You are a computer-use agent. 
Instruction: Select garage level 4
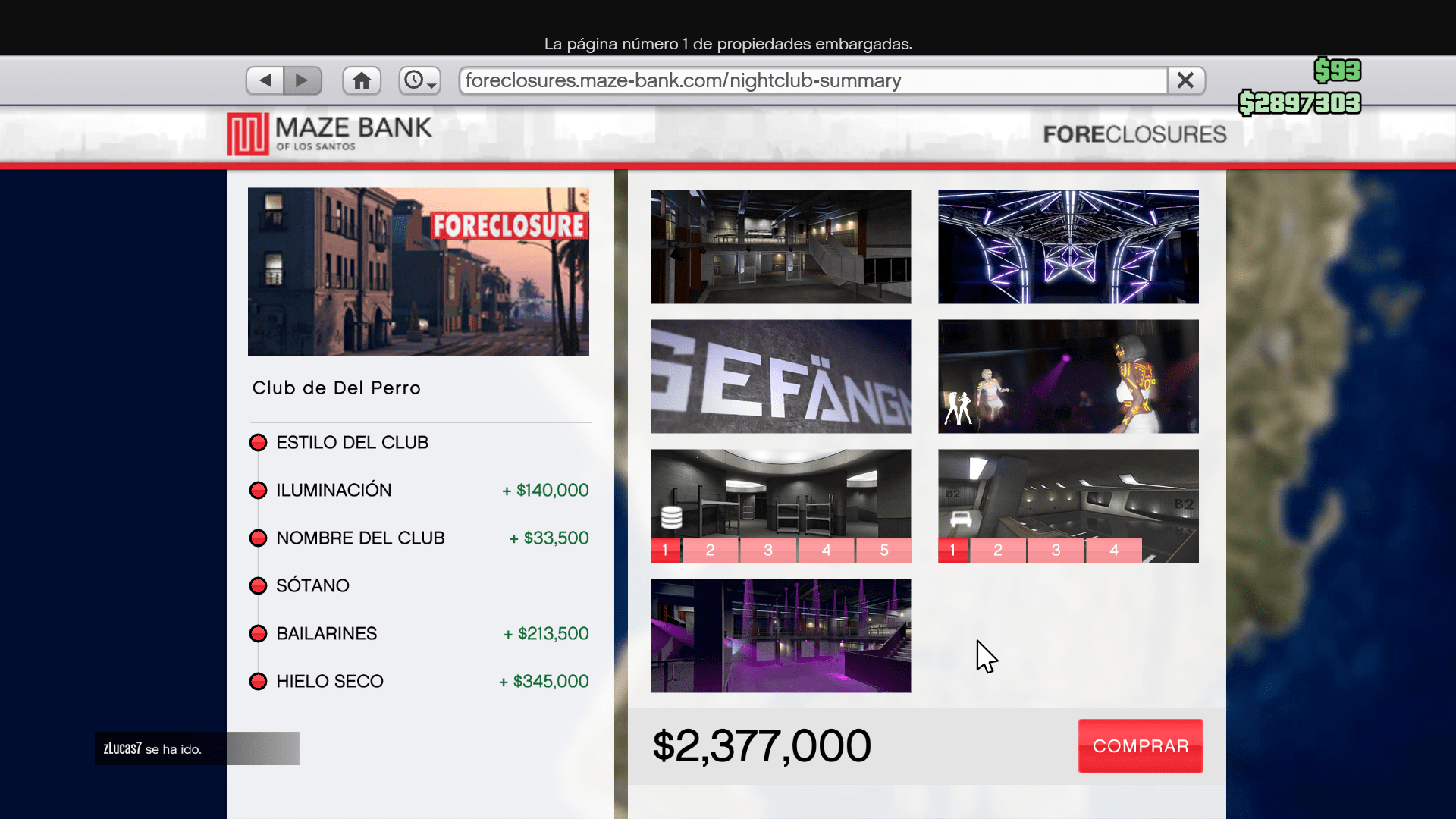(x=1114, y=551)
